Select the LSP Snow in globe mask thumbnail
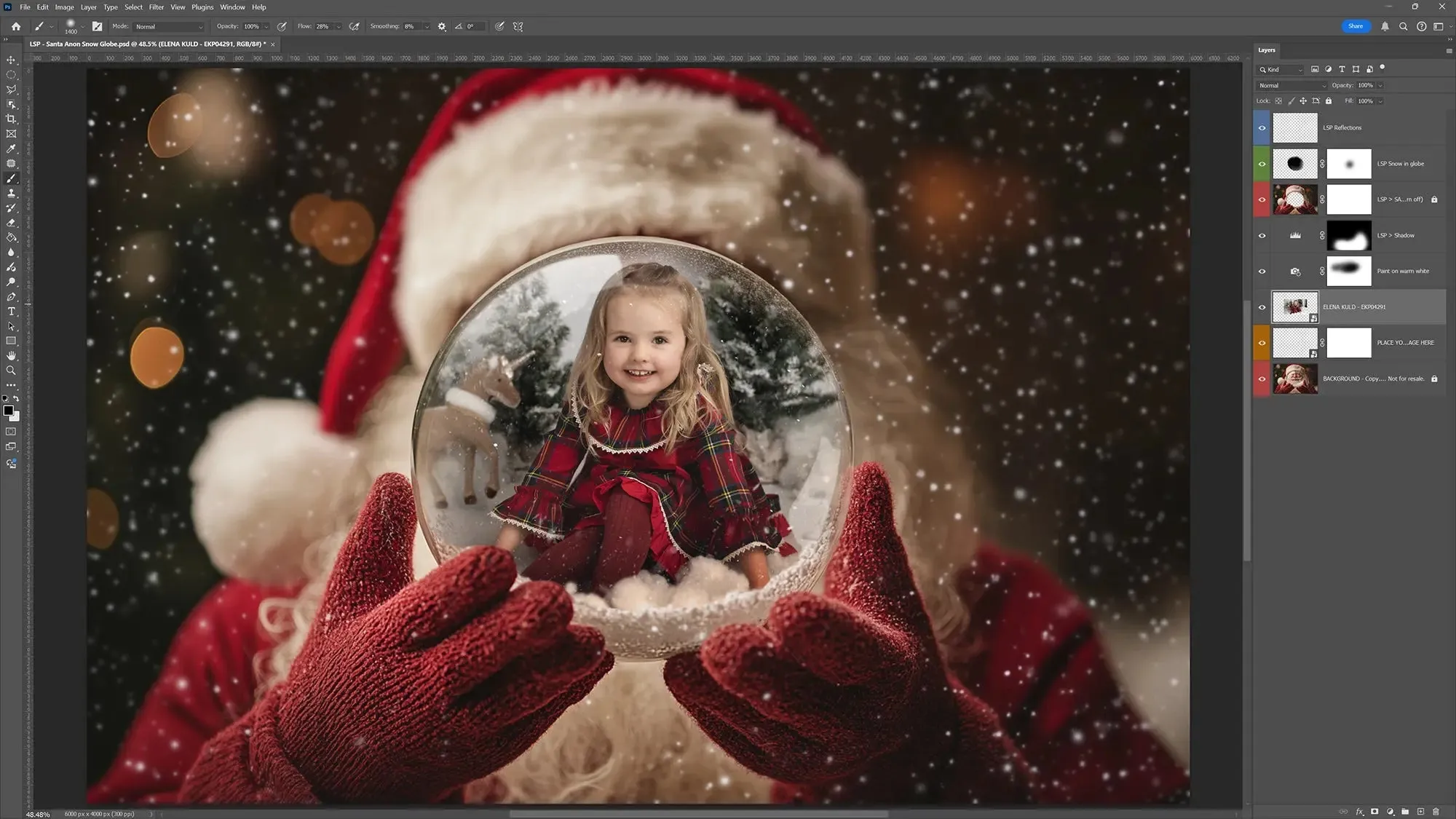 pos(1348,164)
